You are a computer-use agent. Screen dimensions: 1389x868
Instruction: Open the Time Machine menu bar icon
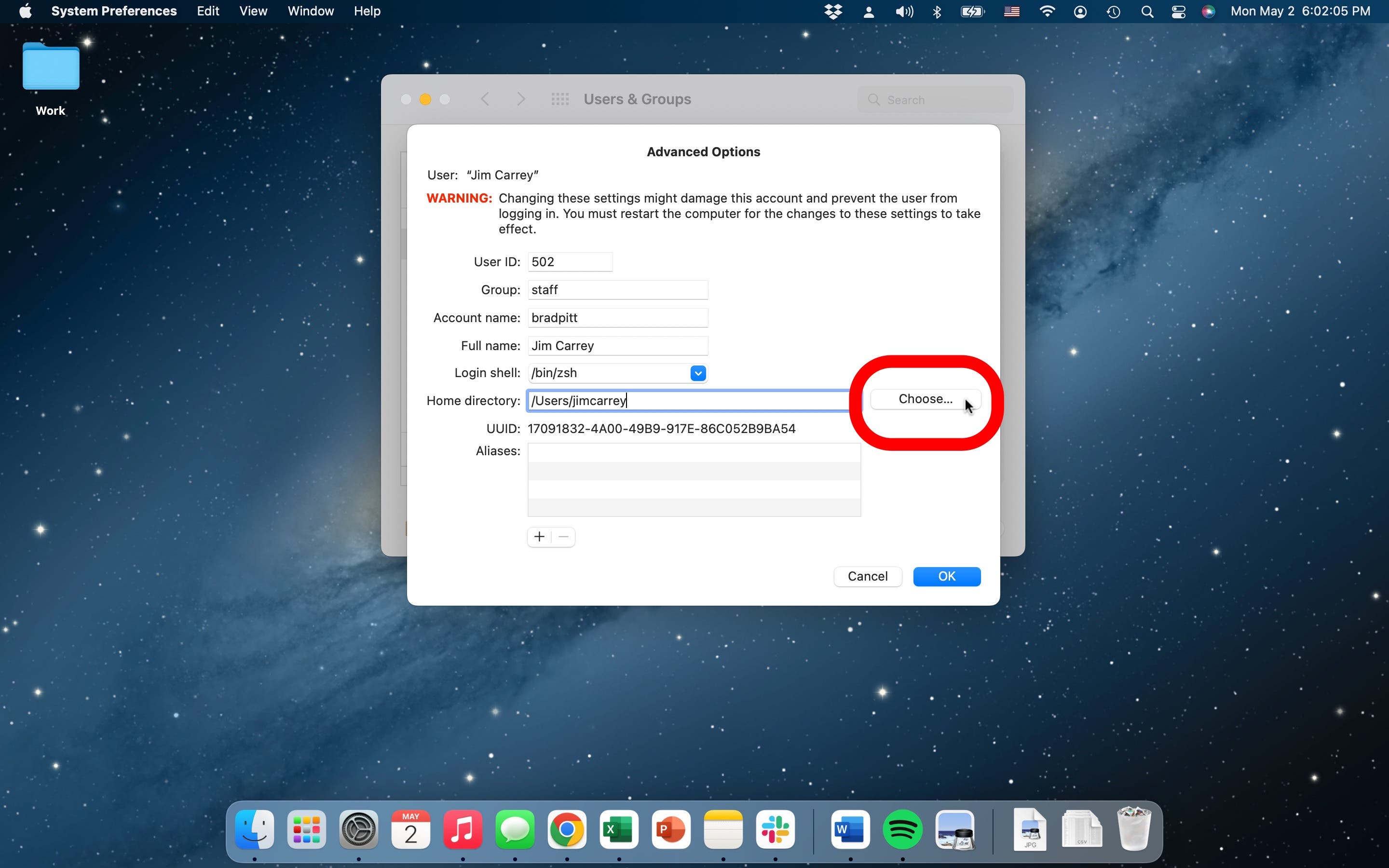[x=1114, y=11]
